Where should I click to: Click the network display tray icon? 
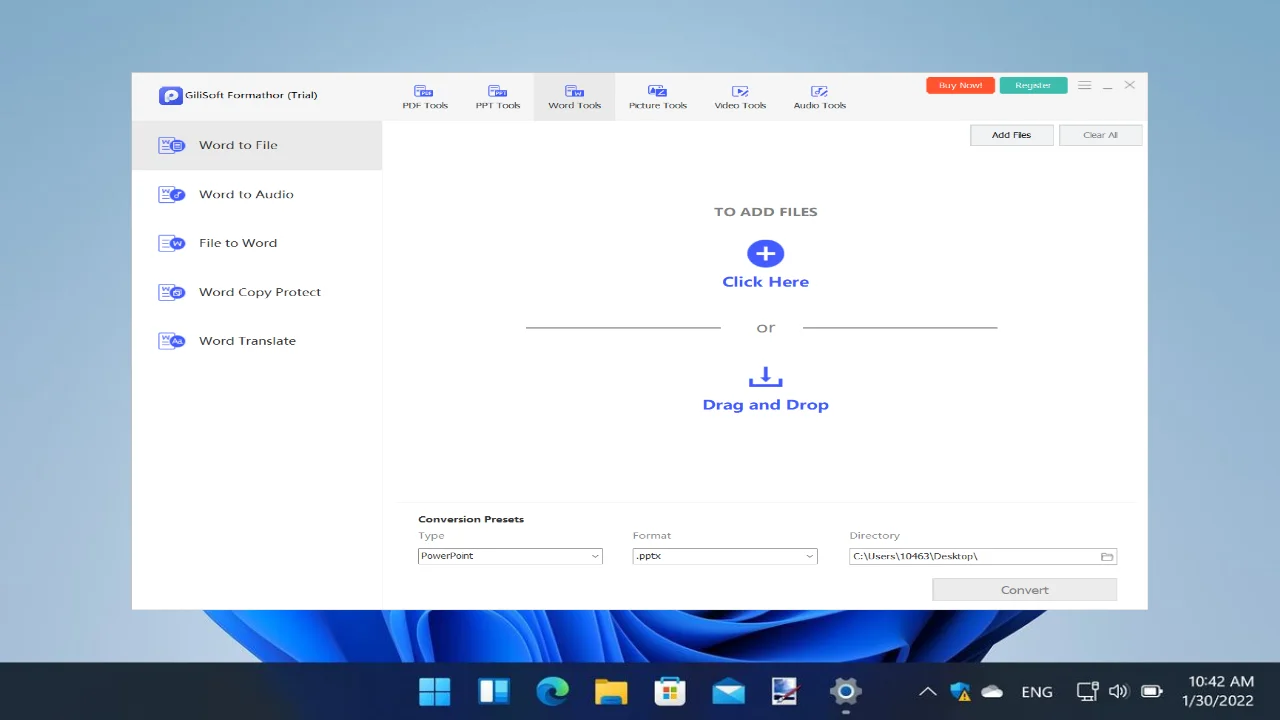(x=1087, y=691)
